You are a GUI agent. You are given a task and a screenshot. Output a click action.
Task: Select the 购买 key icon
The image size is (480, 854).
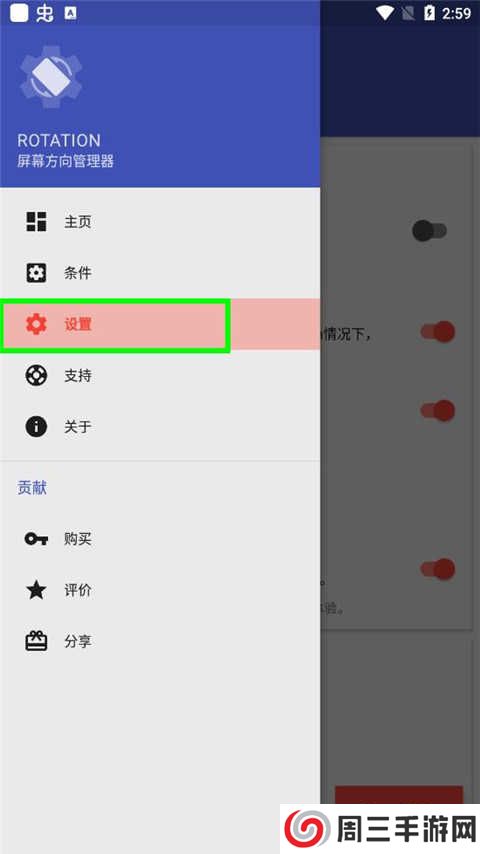pyautogui.click(x=37, y=539)
